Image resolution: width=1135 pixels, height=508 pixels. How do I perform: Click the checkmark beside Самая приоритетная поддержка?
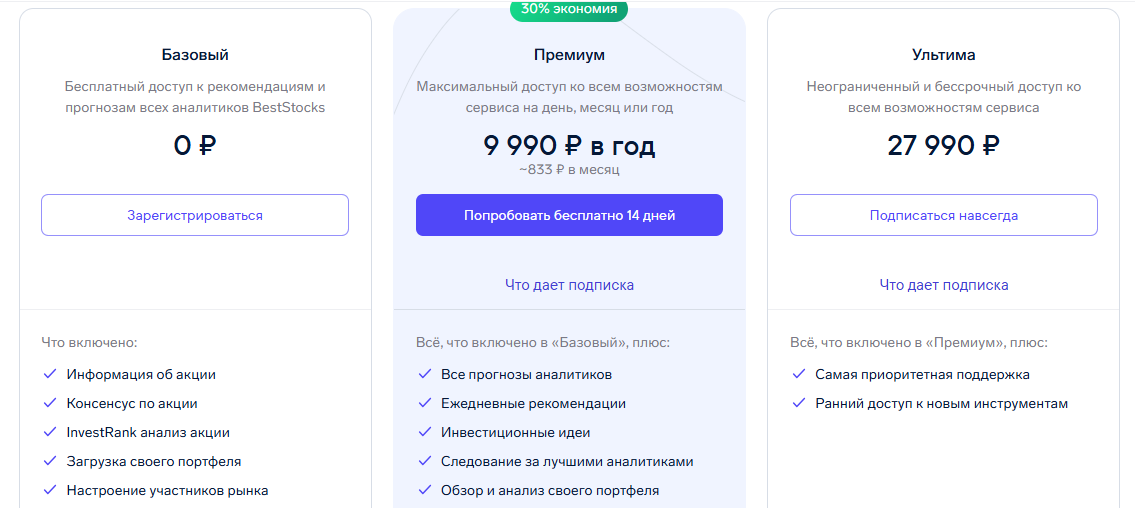[x=798, y=374]
